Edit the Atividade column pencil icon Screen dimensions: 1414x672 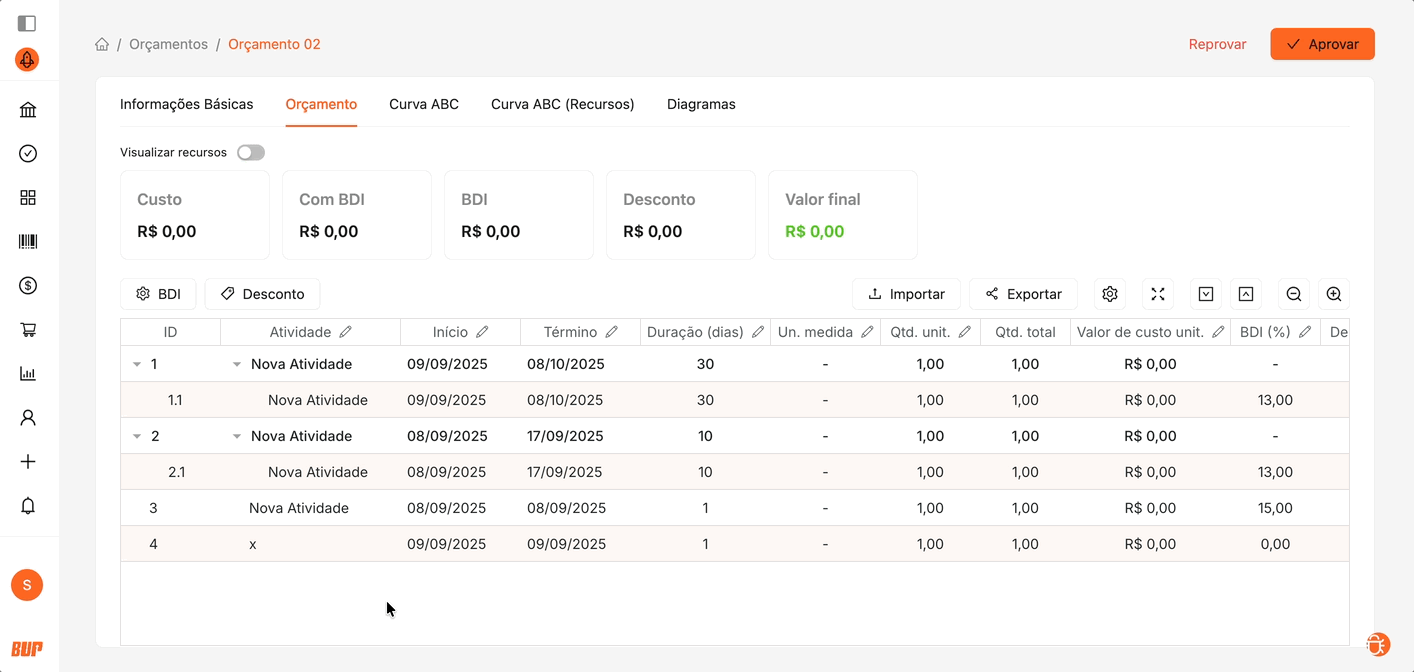pos(346,332)
